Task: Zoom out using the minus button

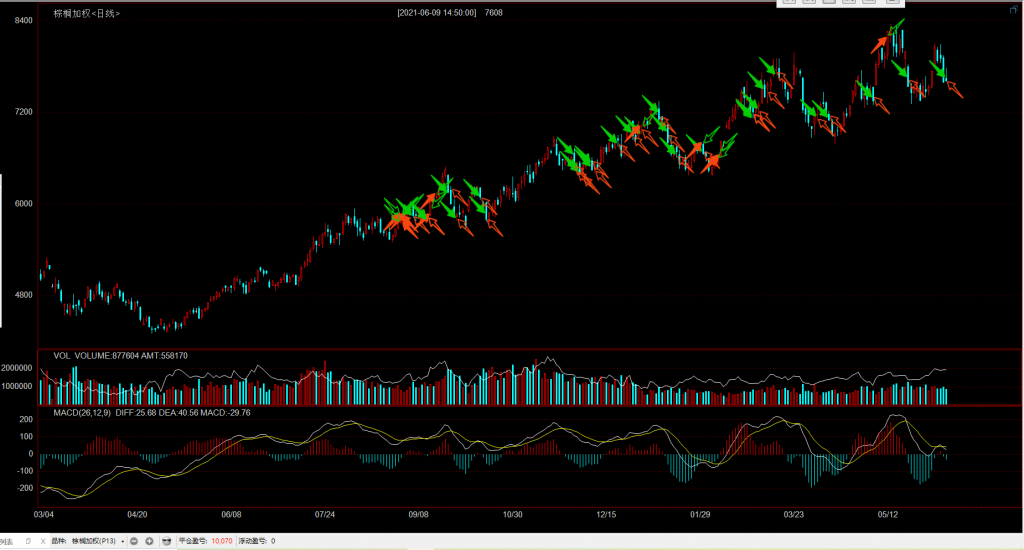Action: (134, 541)
